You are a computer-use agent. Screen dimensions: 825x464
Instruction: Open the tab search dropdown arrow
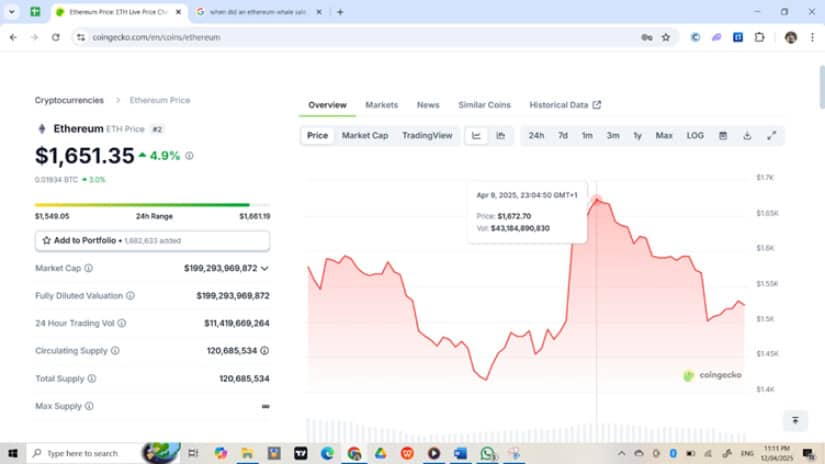click(12, 12)
